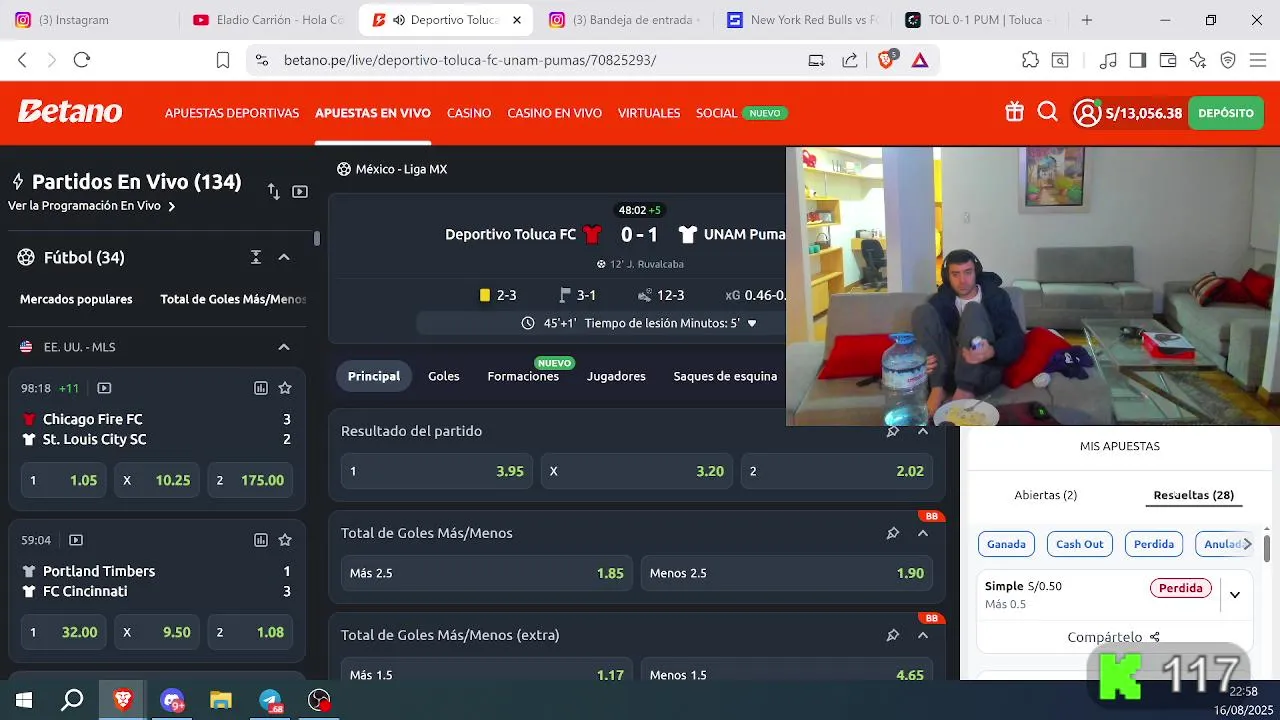Switch to the Goles market tab

point(444,376)
